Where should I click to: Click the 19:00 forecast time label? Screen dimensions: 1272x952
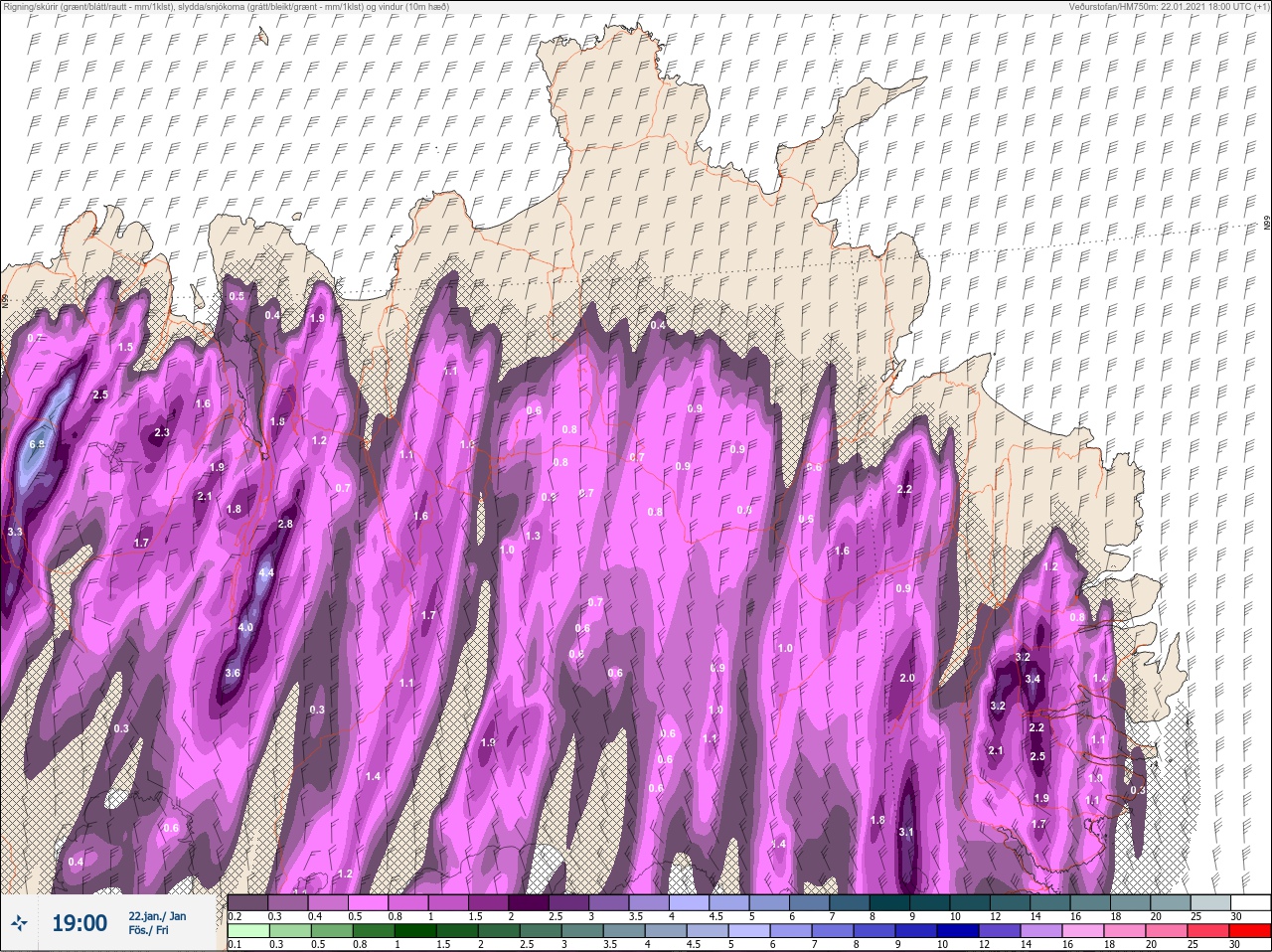(79, 924)
